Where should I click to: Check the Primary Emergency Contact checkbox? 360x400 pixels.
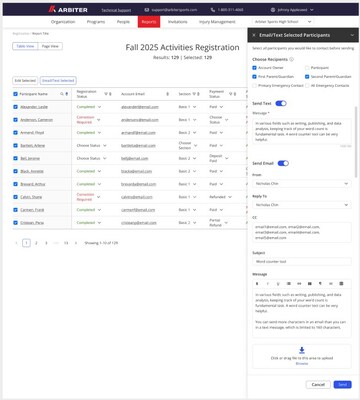254,86
